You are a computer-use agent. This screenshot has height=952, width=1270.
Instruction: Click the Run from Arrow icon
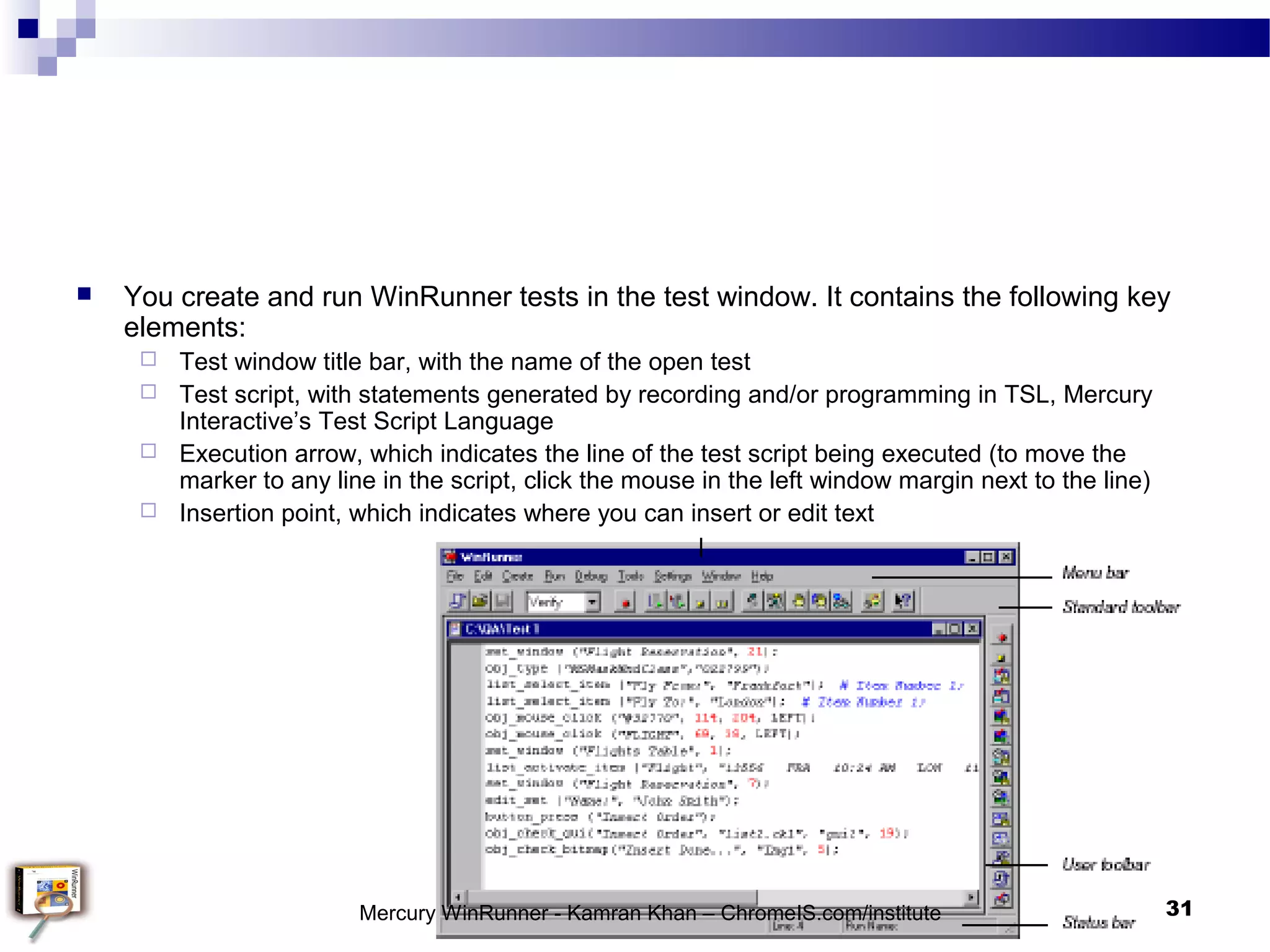tap(678, 601)
